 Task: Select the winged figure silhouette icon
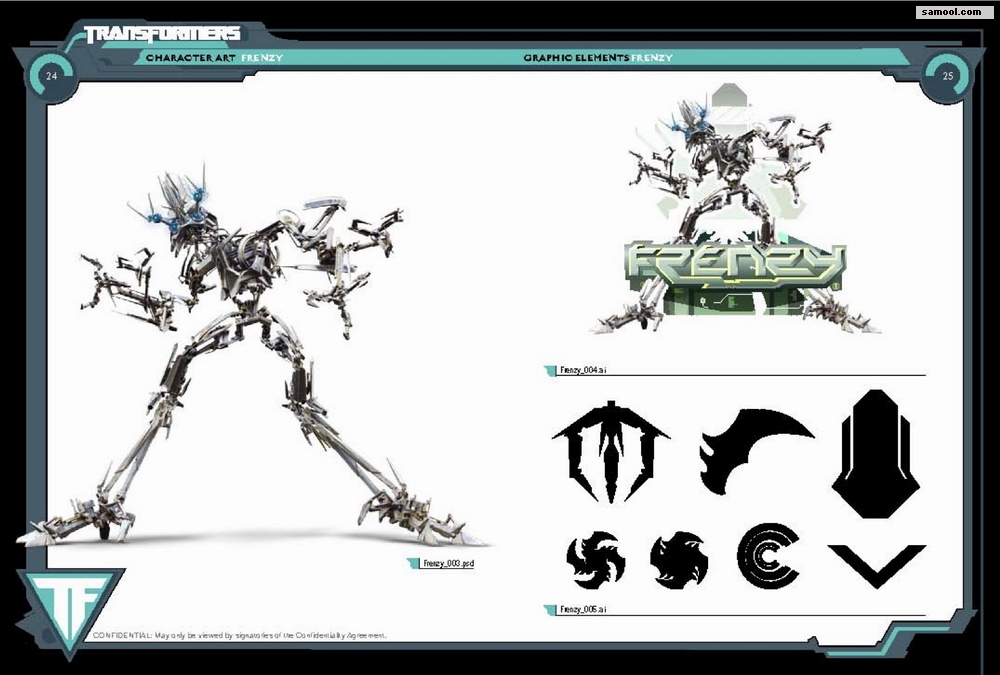tap(611, 451)
